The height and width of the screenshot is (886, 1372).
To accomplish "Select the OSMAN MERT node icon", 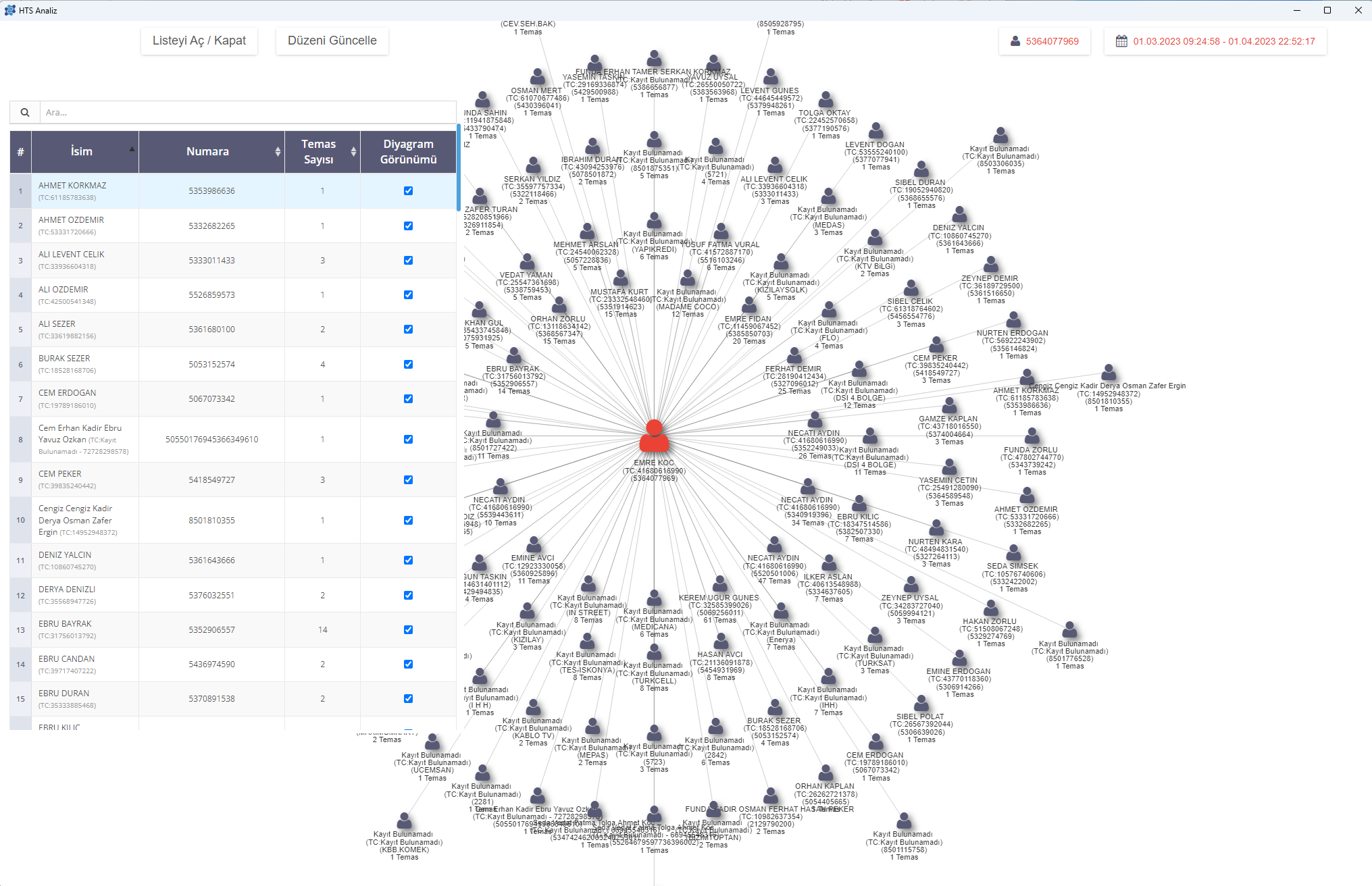I will (538, 76).
